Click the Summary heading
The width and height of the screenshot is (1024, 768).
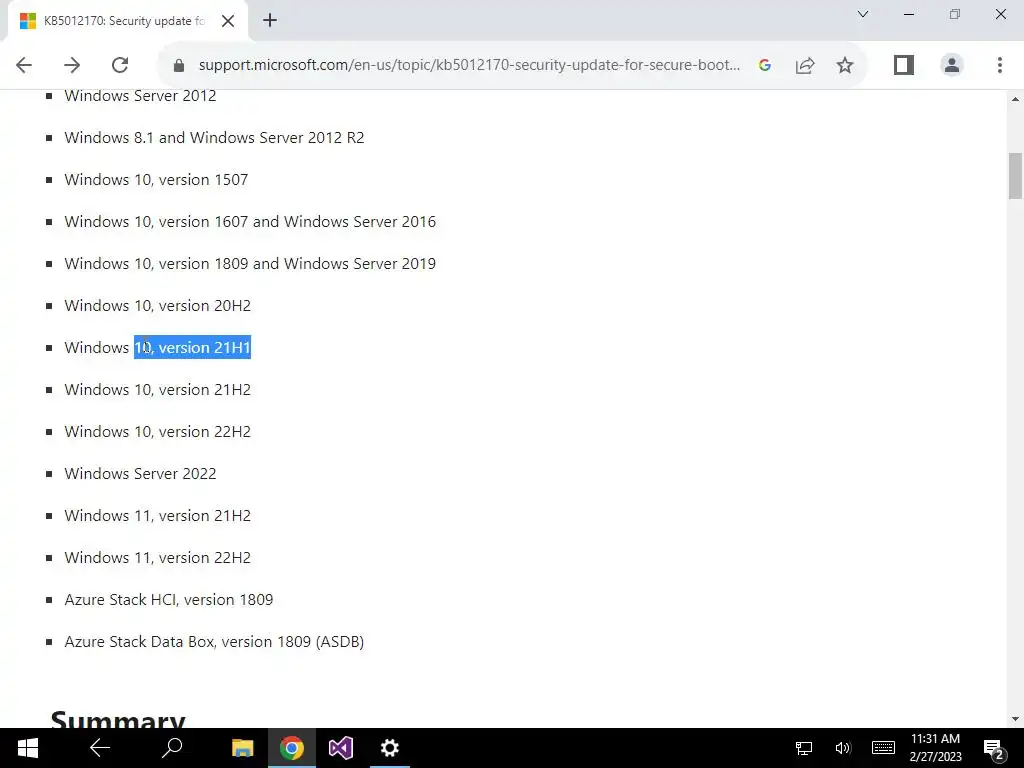point(118,718)
